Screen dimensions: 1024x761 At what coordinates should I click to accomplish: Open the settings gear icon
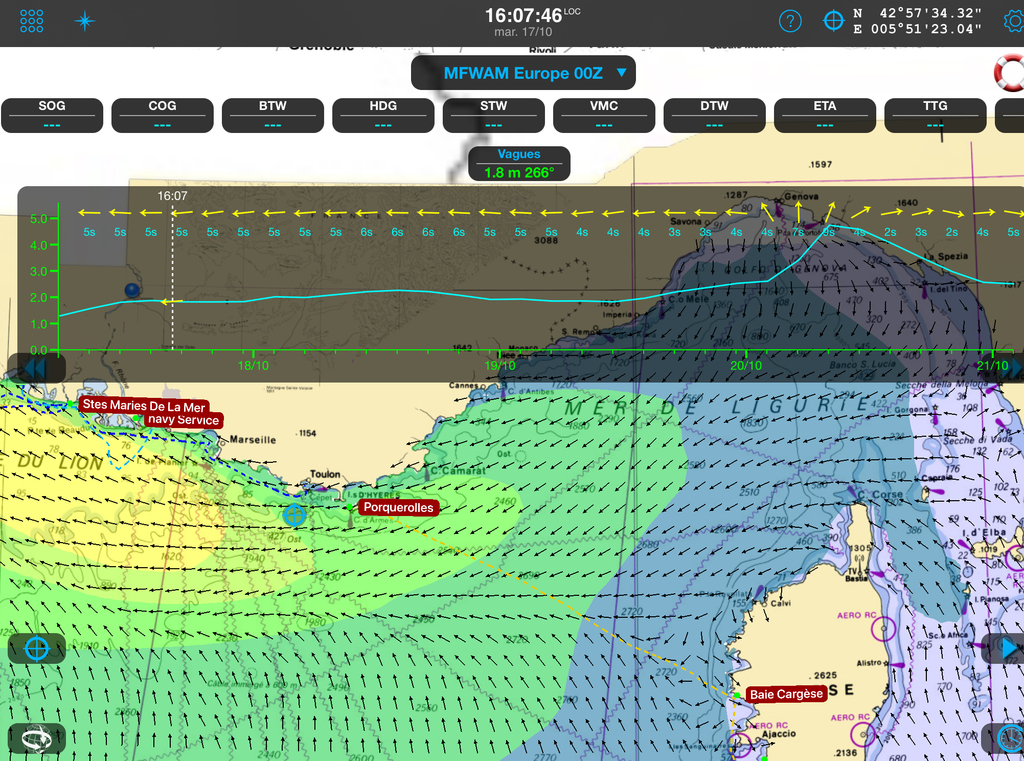click(1014, 21)
